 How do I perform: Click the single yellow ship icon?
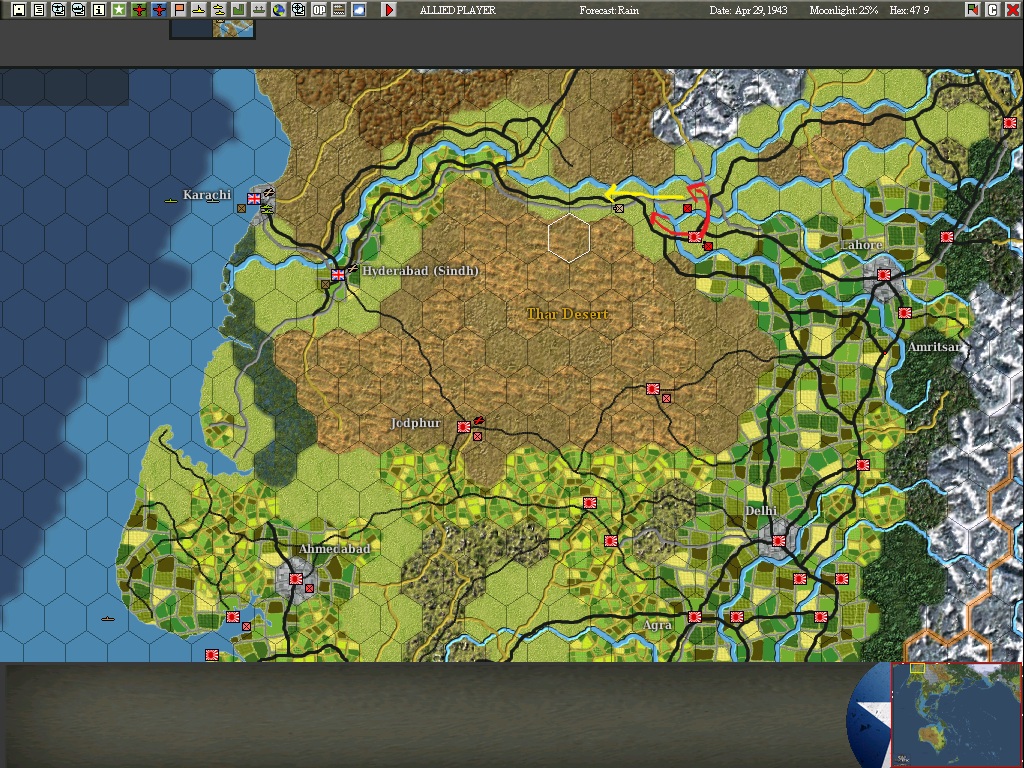[x=199, y=10]
